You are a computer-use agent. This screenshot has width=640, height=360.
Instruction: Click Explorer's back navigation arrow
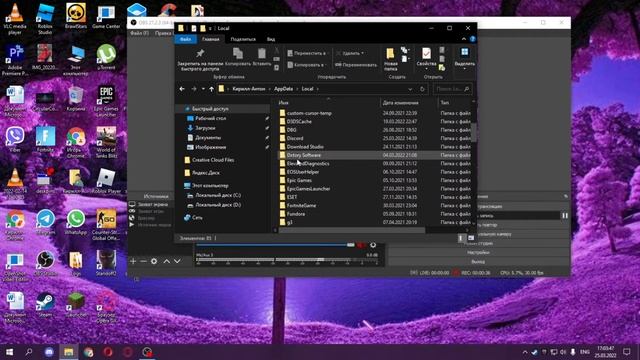point(182,89)
